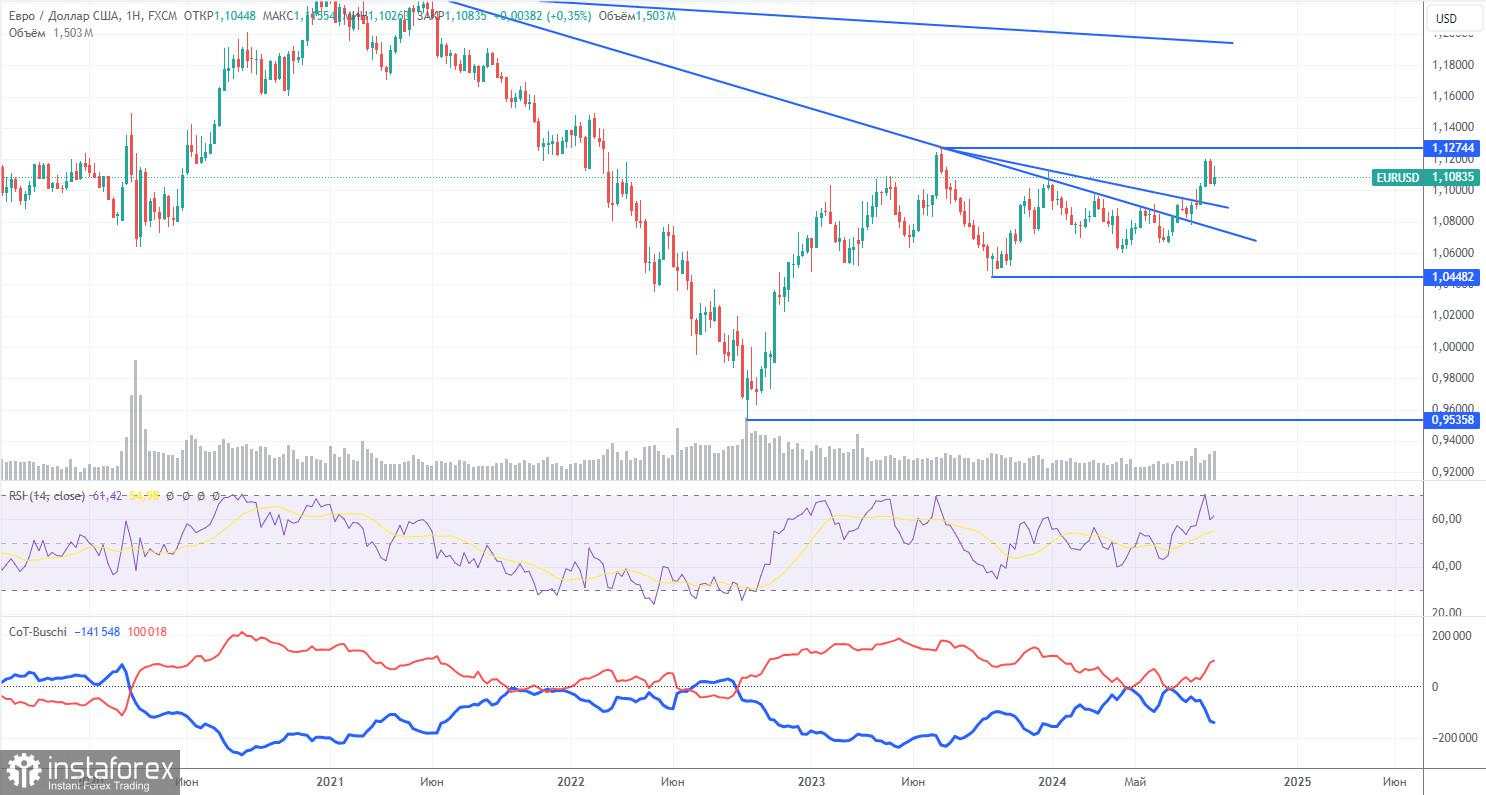Click the 1,02000 price axis tick
Screen dimensions: 1486x795
pyautogui.click(x=1453, y=315)
